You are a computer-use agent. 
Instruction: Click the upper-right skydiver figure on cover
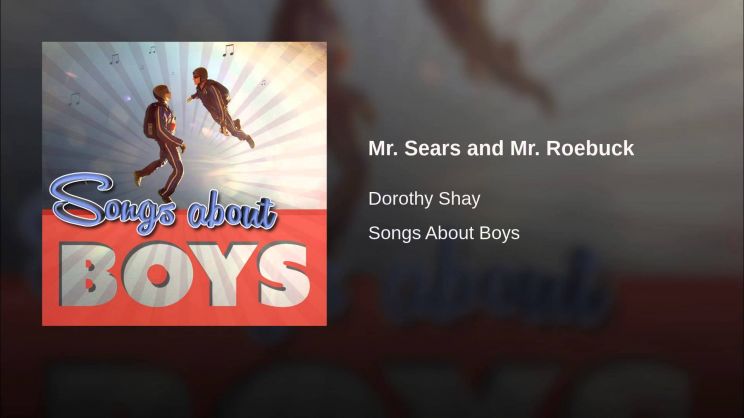[219, 105]
